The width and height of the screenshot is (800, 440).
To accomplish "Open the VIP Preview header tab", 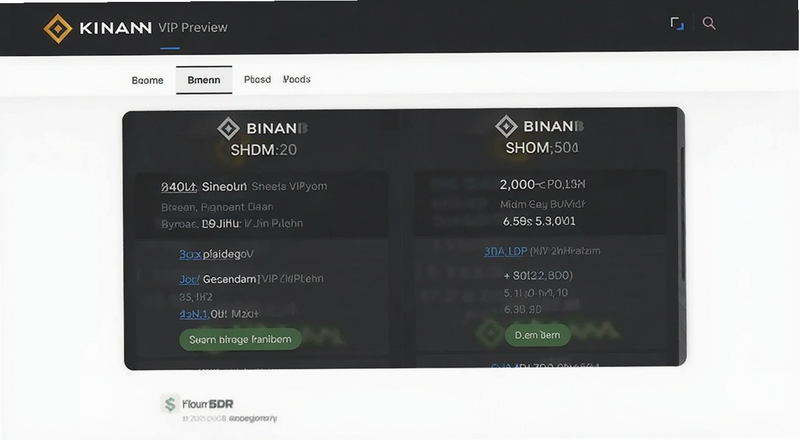I will tap(192, 28).
